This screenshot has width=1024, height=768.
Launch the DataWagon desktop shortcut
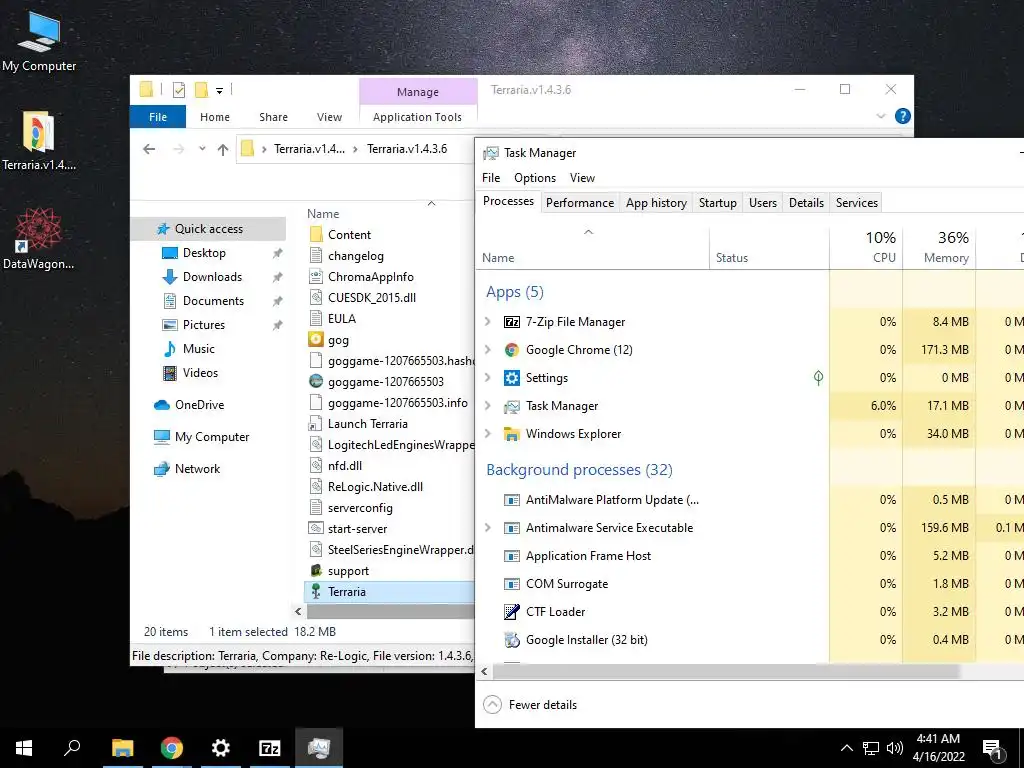39,239
